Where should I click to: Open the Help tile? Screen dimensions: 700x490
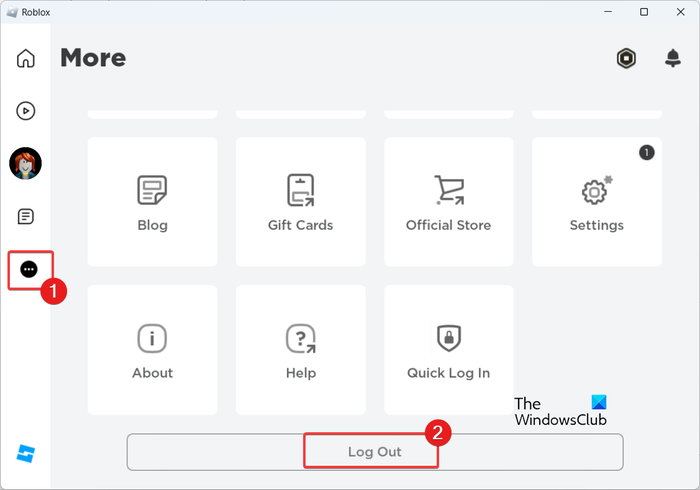tap(301, 350)
